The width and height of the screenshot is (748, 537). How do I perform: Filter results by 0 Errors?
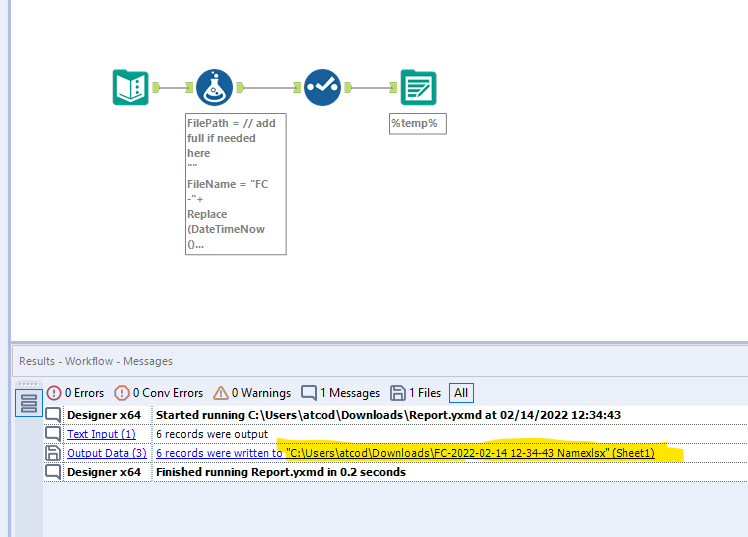pyautogui.click(x=75, y=393)
